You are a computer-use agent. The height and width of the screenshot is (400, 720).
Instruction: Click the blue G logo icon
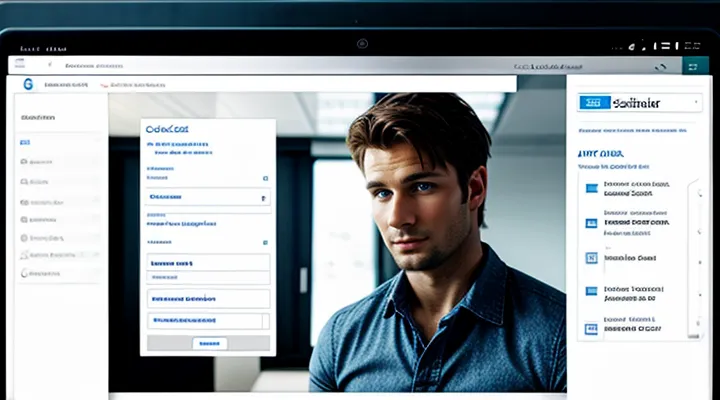[x=27, y=85]
